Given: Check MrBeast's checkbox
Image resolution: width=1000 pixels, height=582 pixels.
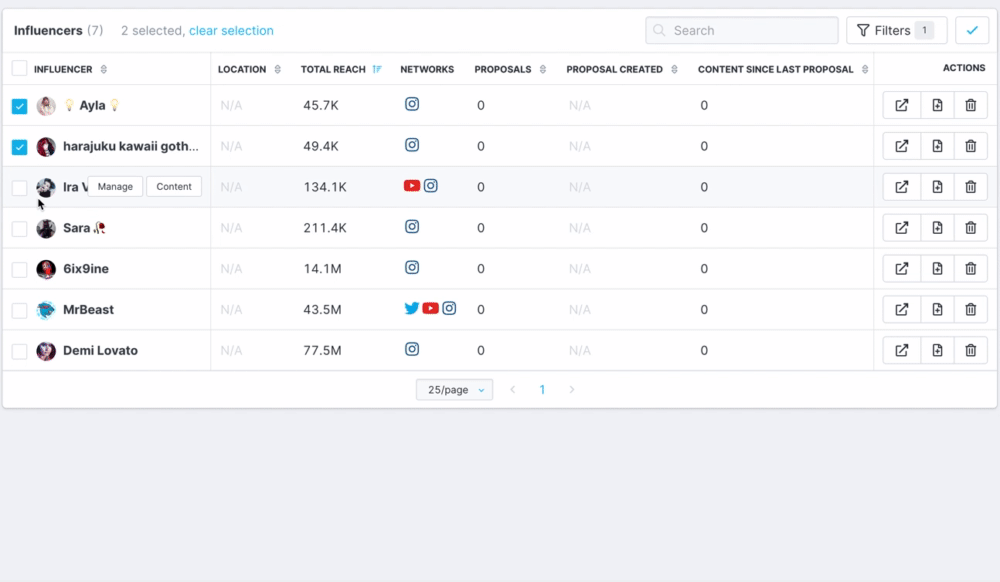Looking at the screenshot, I should 19,310.
